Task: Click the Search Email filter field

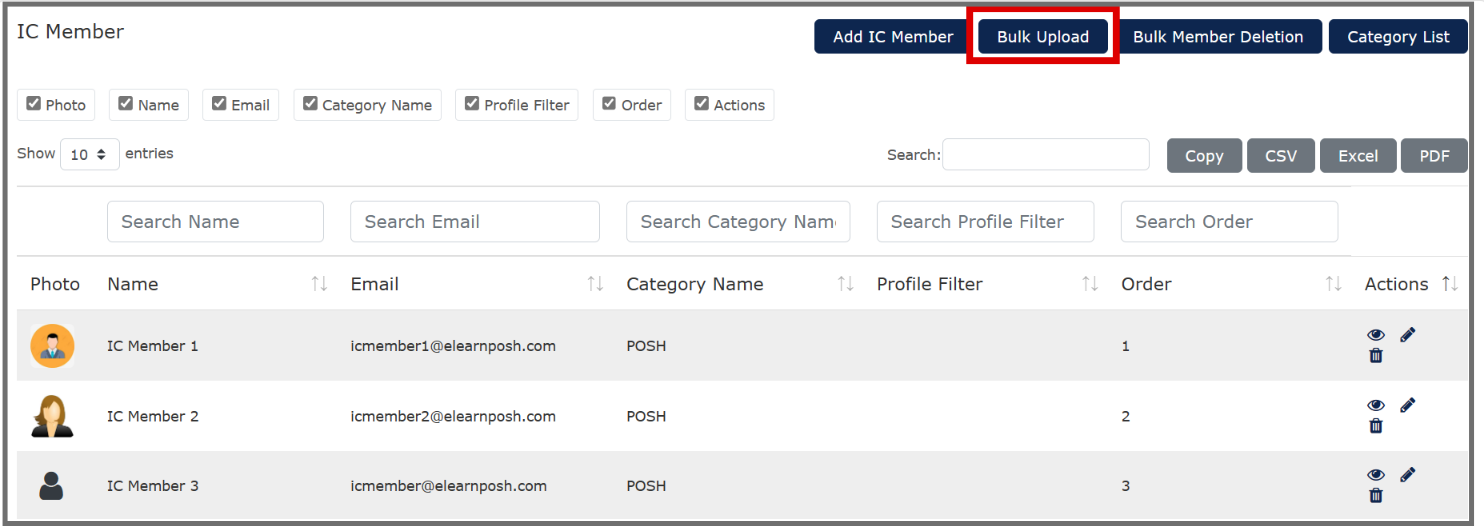Action: [474, 222]
